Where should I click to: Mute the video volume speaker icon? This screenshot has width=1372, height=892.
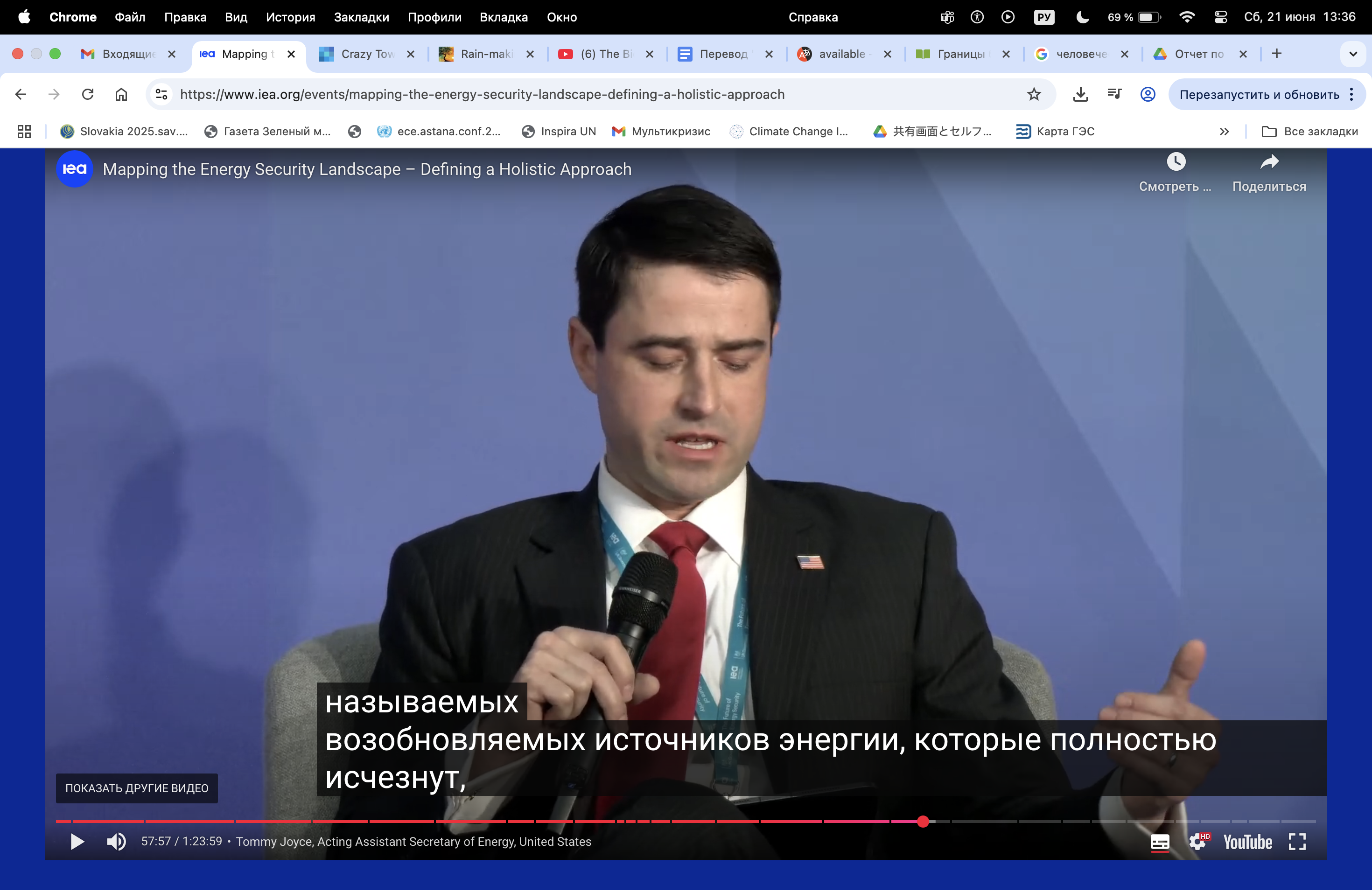(x=116, y=843)
